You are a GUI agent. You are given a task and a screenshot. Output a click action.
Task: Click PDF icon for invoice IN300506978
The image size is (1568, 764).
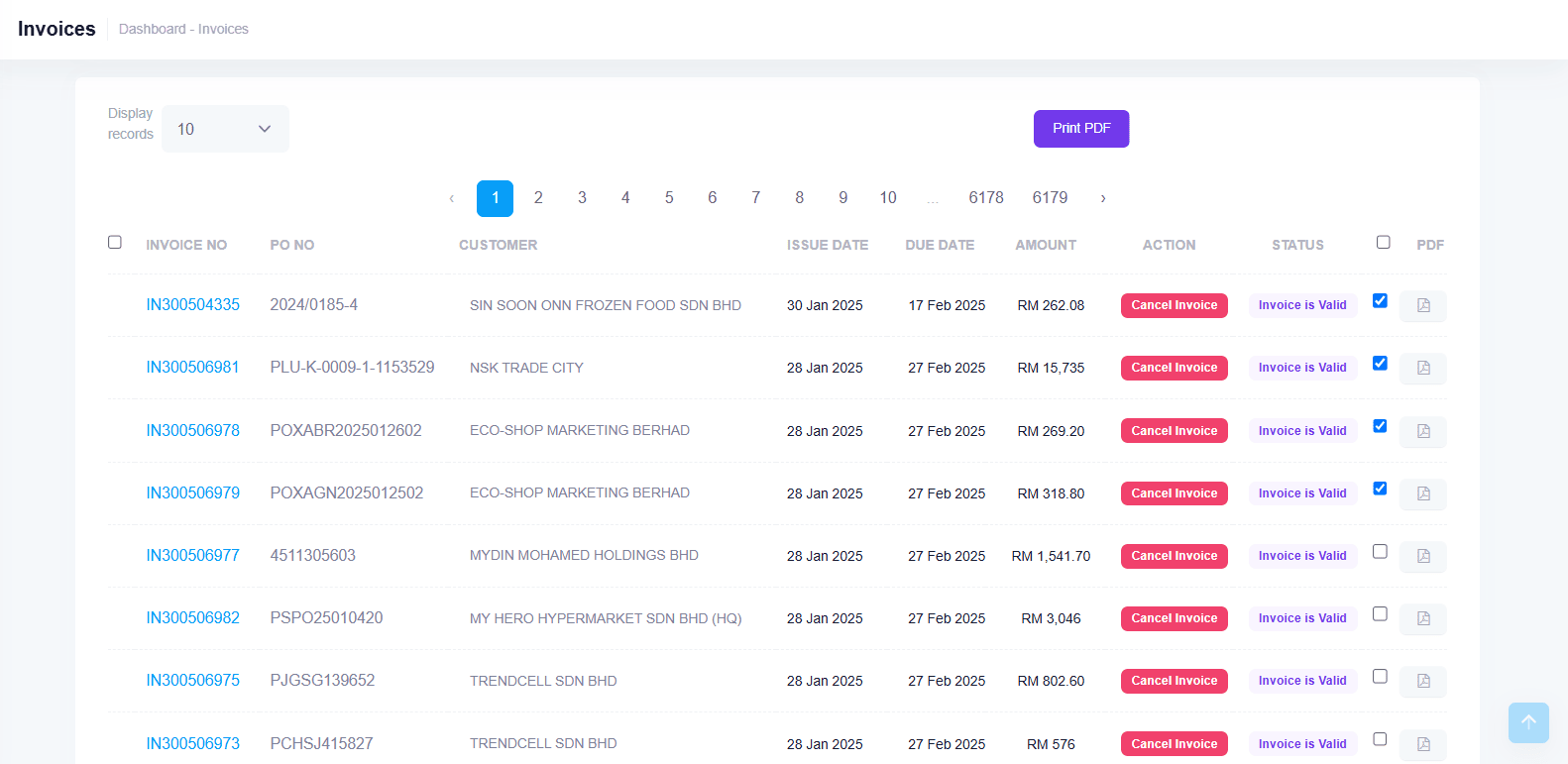pyautogui.click(x=1422, y=431)
